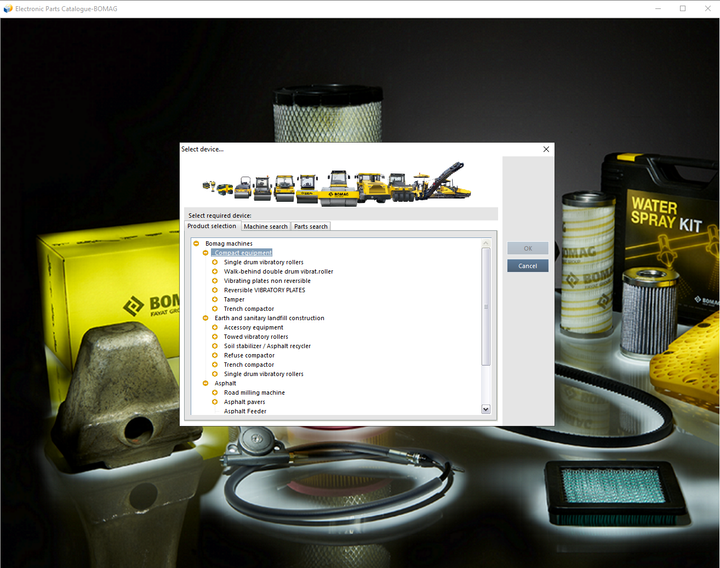720x568 pixels.
Task: Expand the Road milling machine node
Action: point(214,393)
